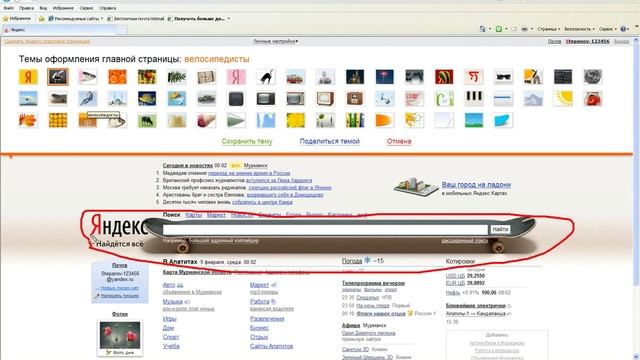640x360 pixels.
Task: Open the Безопасность toolbar dropdown
Action: [579, 29]
